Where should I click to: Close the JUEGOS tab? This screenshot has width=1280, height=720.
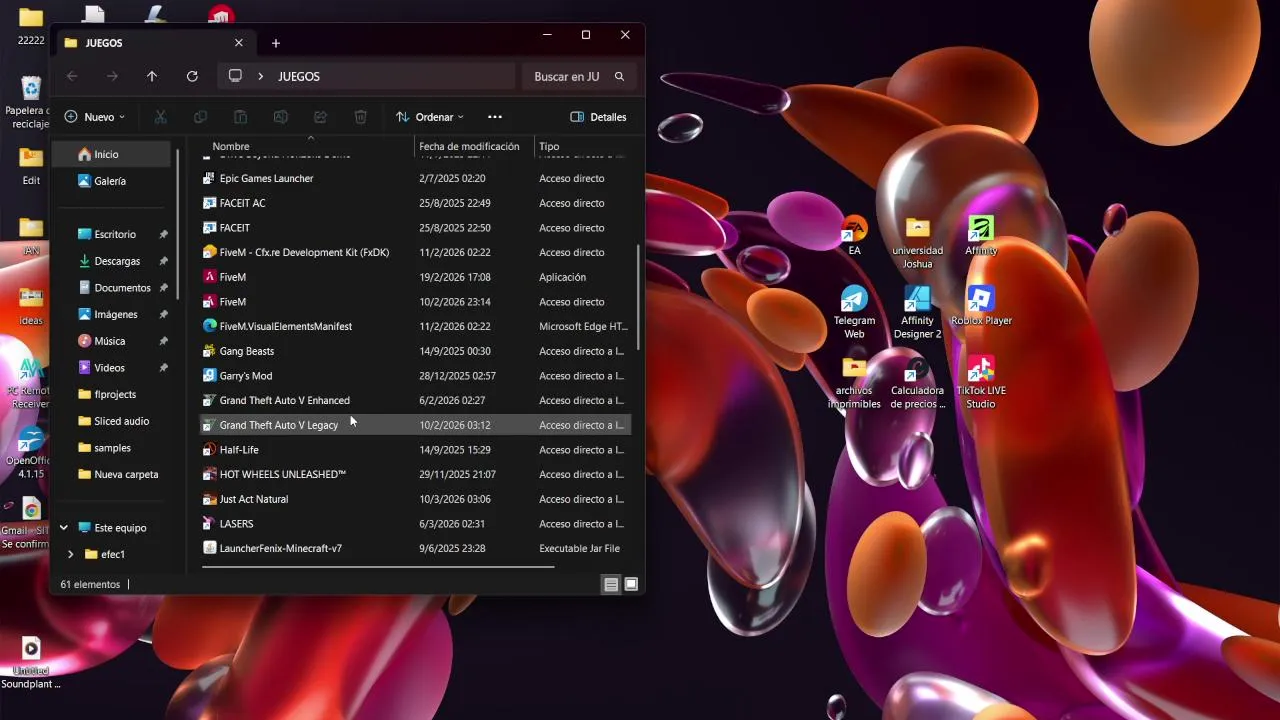tap(239, 43)
